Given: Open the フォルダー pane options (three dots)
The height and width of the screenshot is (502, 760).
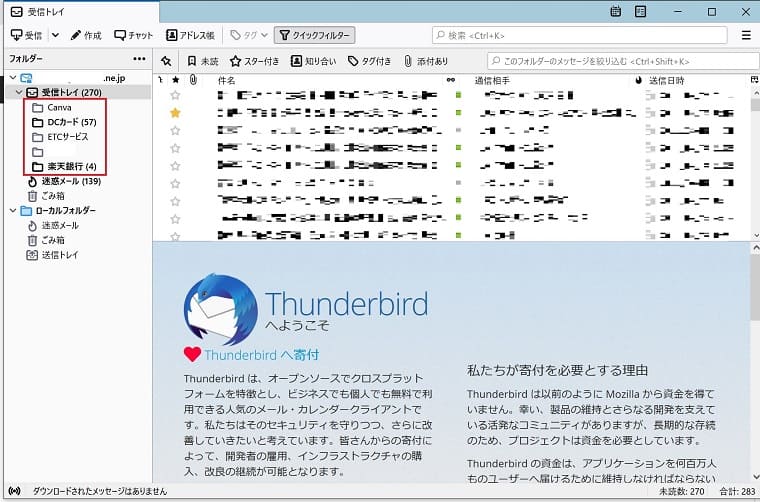Looking at the screenshot, I should point(139,59).
